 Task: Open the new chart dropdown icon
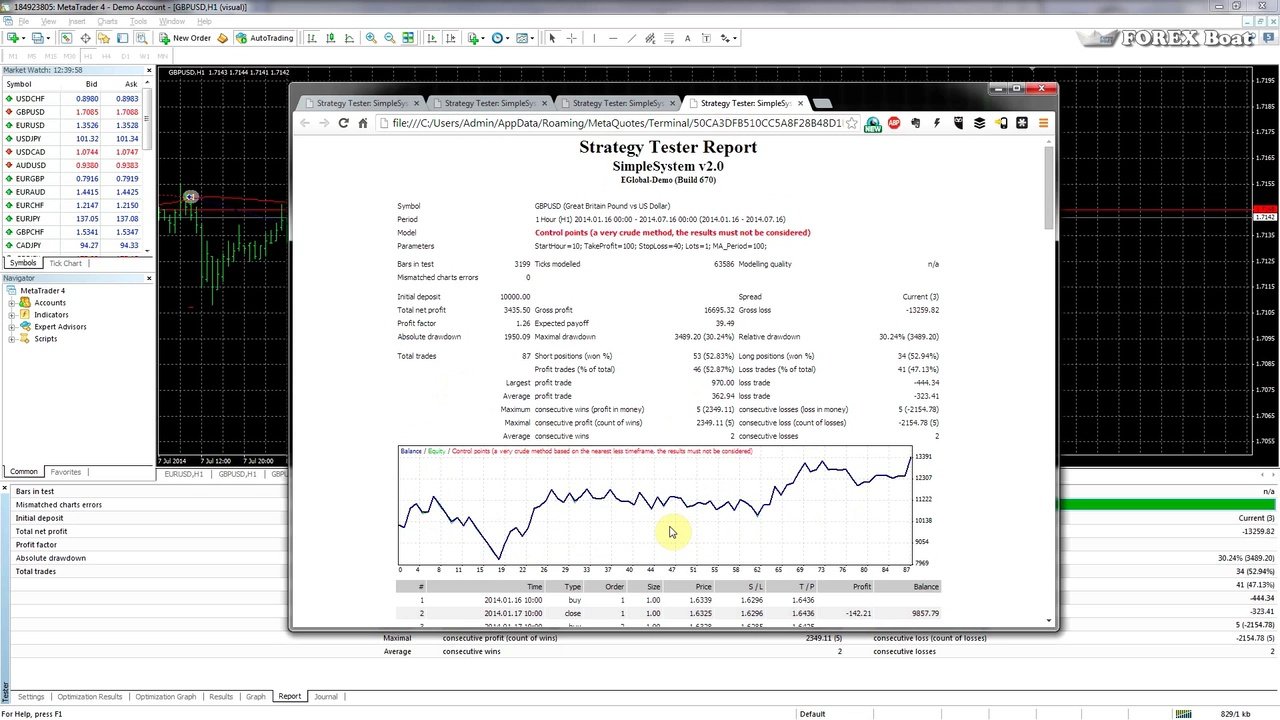(16, 38)
